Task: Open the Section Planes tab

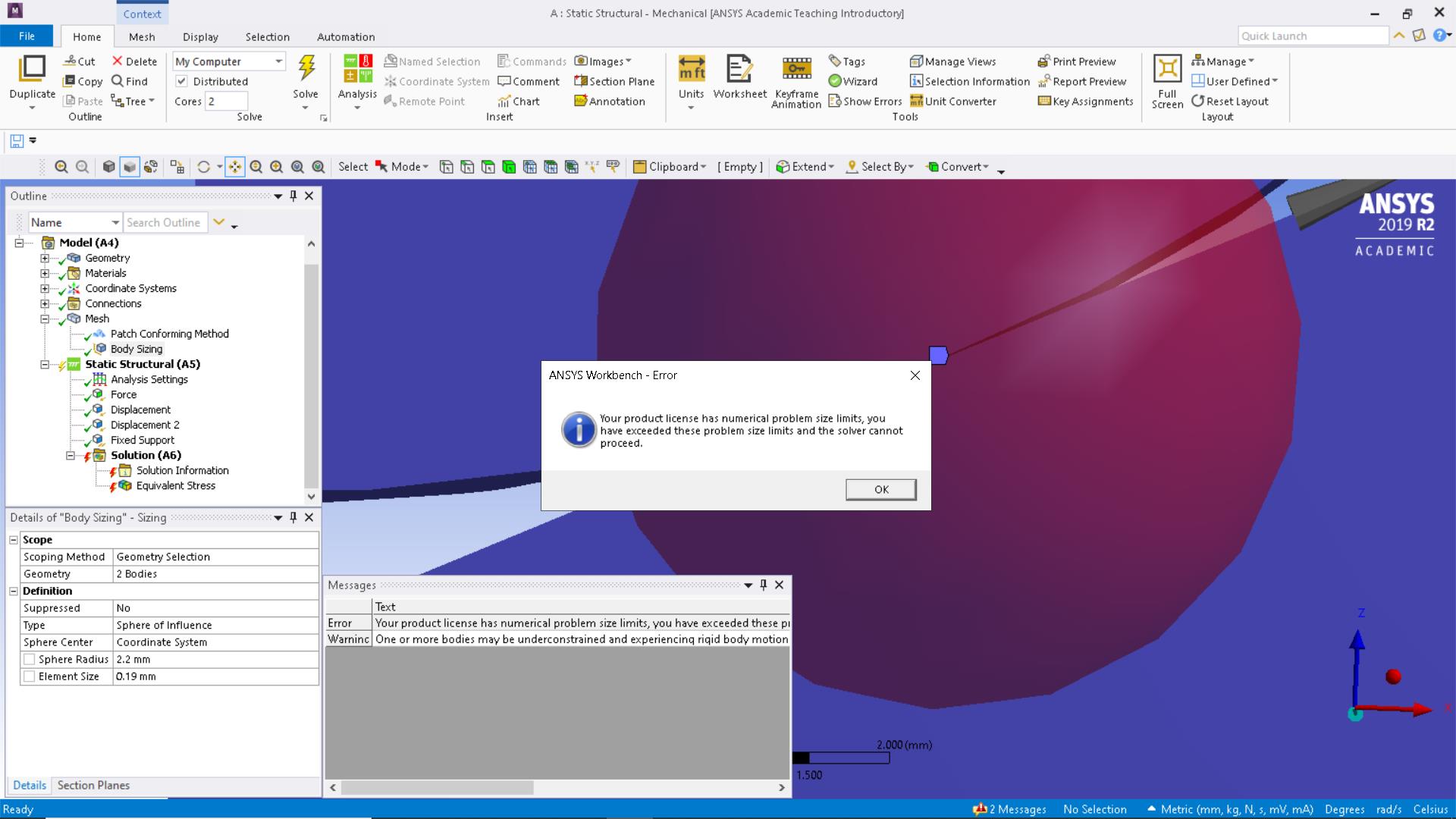Action: [x=93, y=786]
